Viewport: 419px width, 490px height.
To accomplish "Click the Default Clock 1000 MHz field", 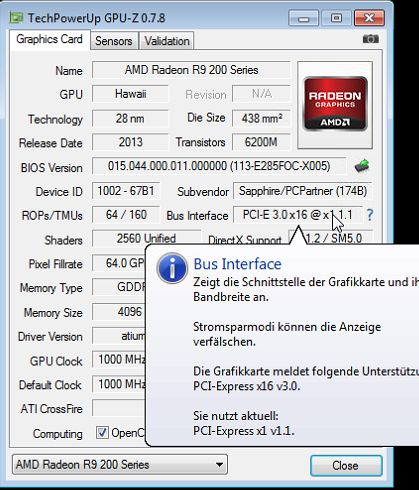I will pyautogui.click(x=119, y=384).
